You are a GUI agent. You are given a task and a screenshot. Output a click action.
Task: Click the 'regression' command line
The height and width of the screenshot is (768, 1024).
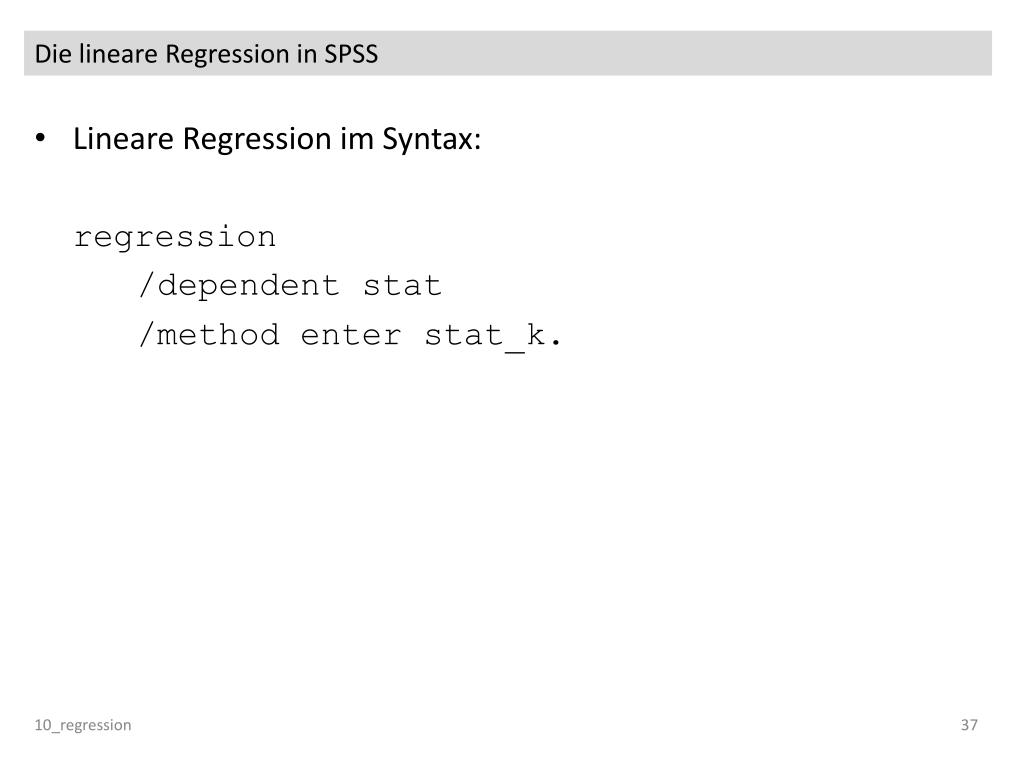coord(175,238)
